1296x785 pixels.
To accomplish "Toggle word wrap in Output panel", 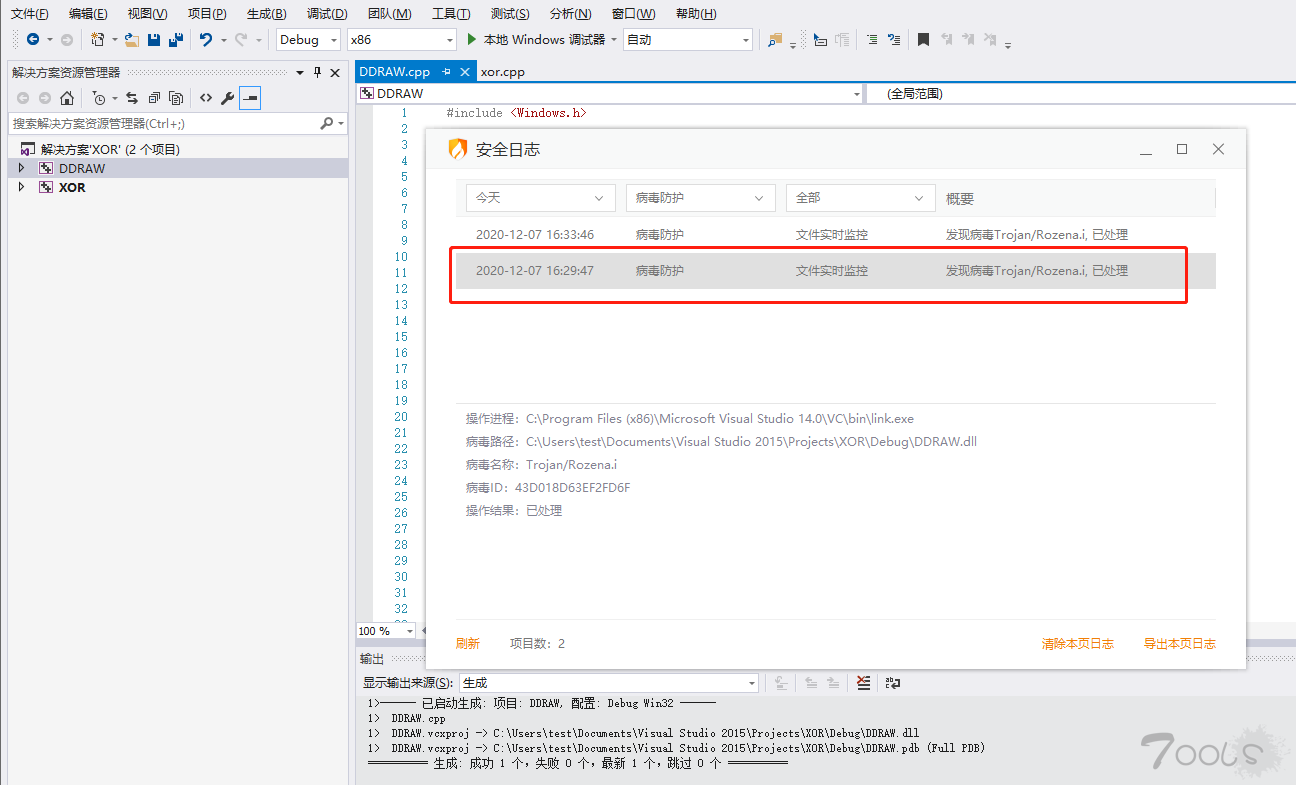I will point(893,683).
